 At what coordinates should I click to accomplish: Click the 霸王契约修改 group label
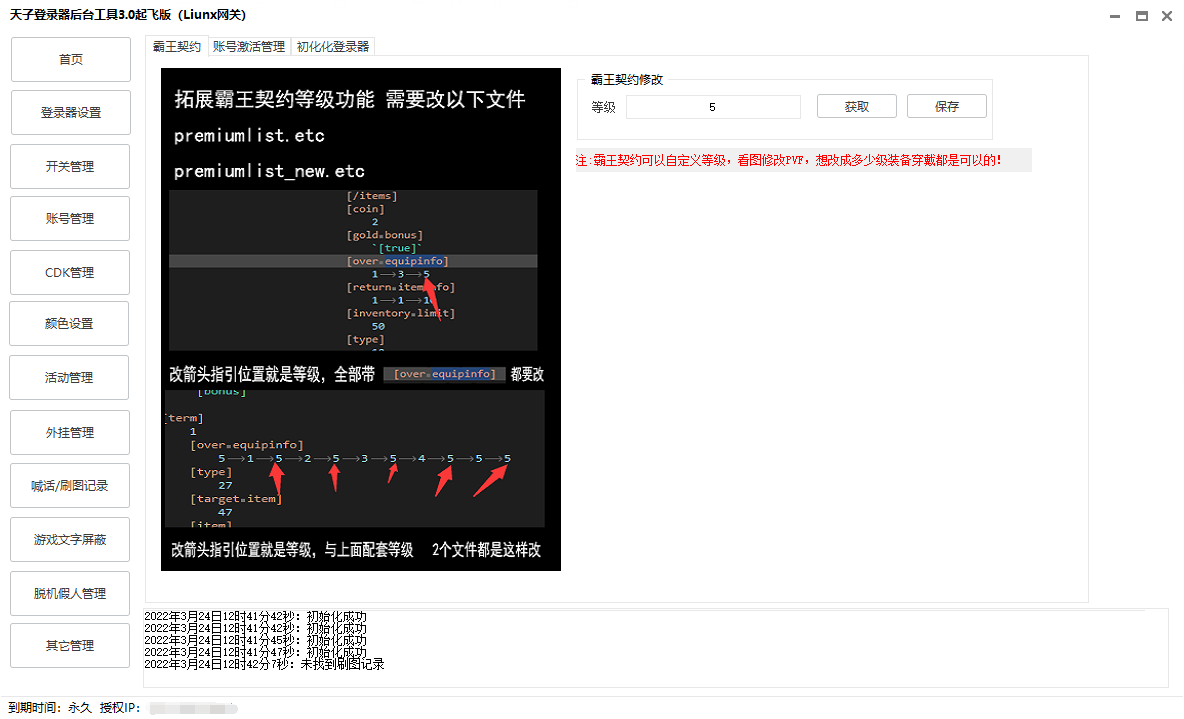[627, 79]
